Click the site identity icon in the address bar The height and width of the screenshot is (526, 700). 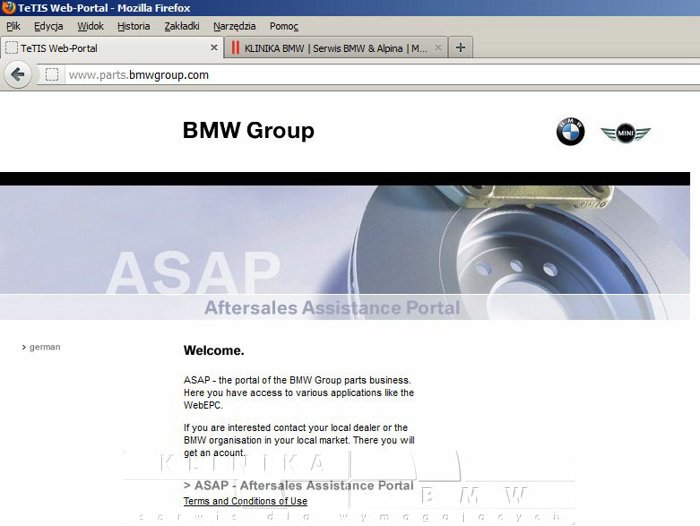coord(52,75)
